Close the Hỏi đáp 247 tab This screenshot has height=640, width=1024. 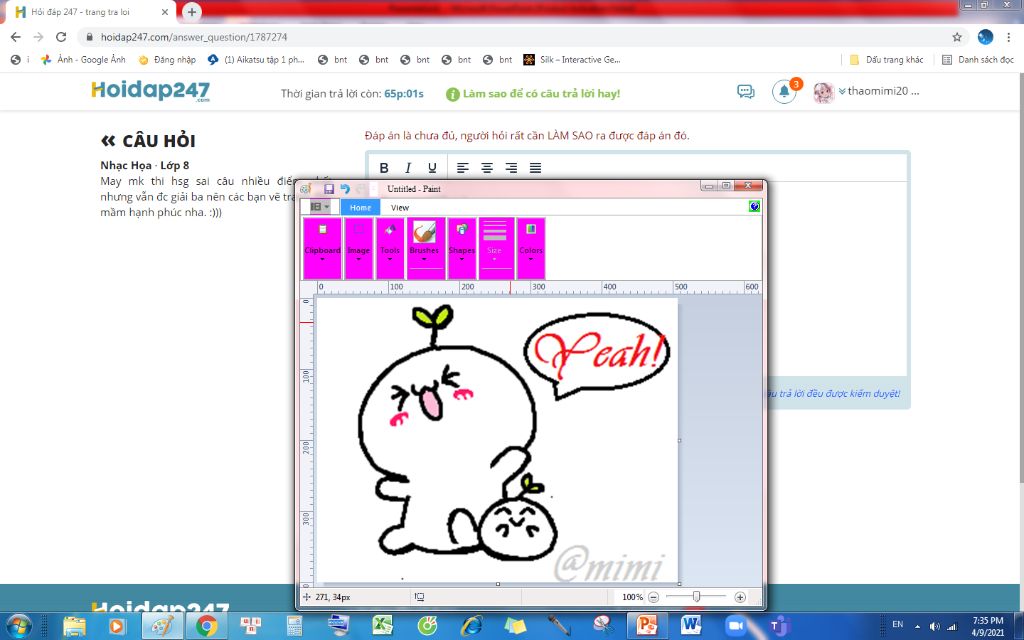pyautogui.click(x=165, y=12)
